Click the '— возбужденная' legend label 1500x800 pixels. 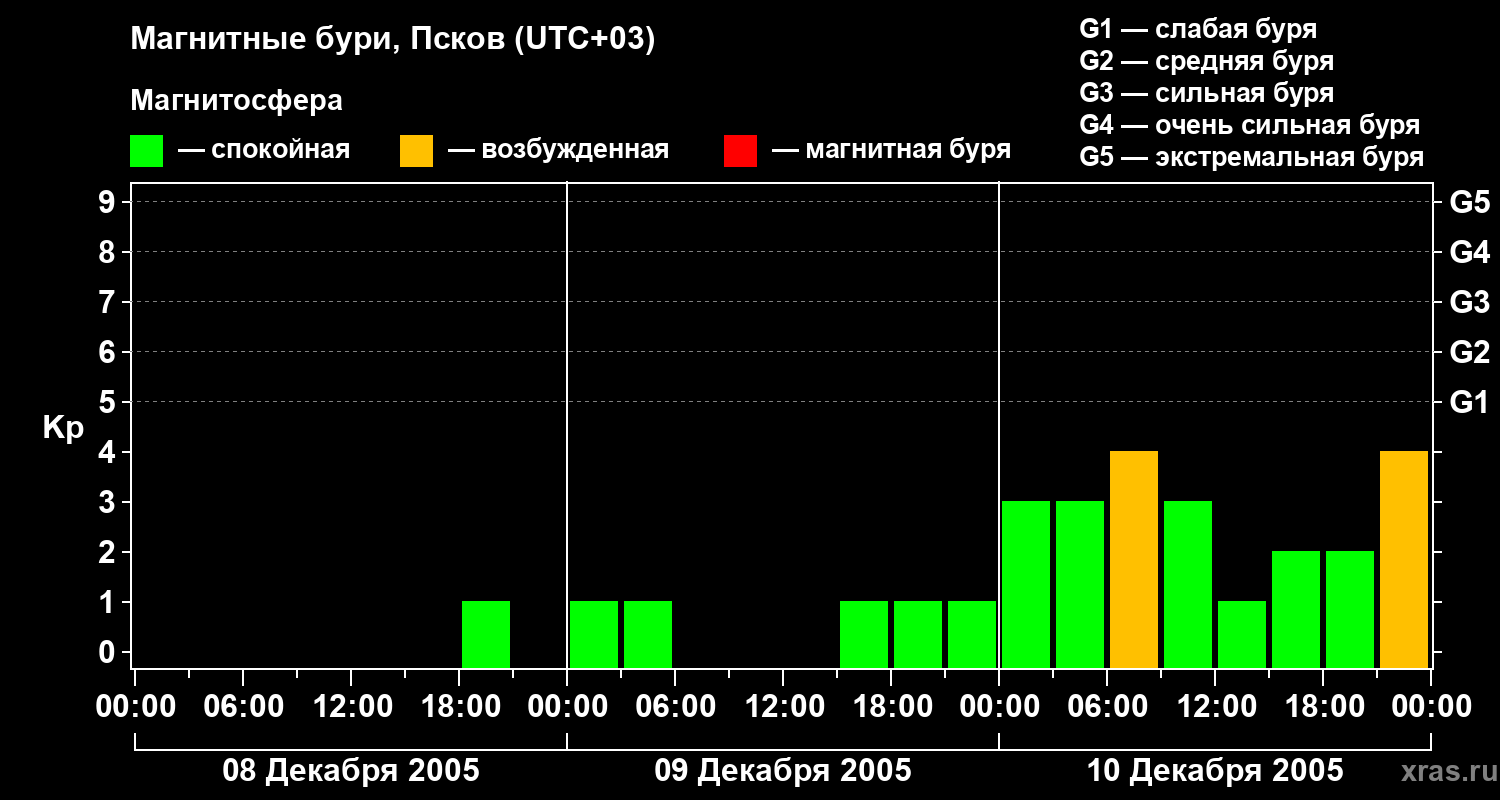click(558, 150)
